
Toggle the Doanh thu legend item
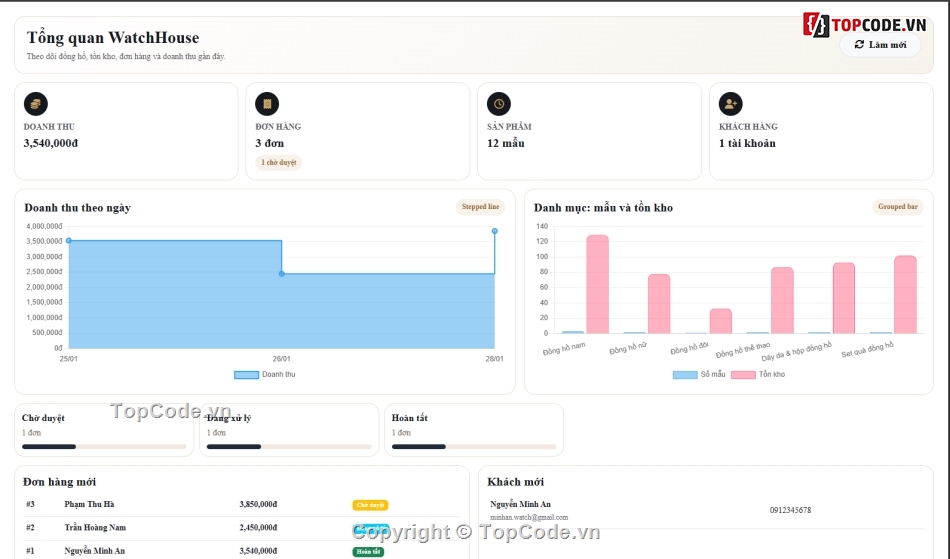[265, 375]
